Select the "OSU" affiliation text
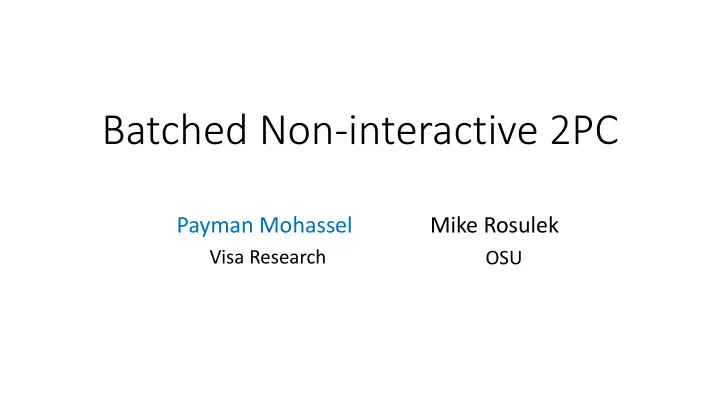Viewport: 720px width, 405px height. [x=504, y=258]
